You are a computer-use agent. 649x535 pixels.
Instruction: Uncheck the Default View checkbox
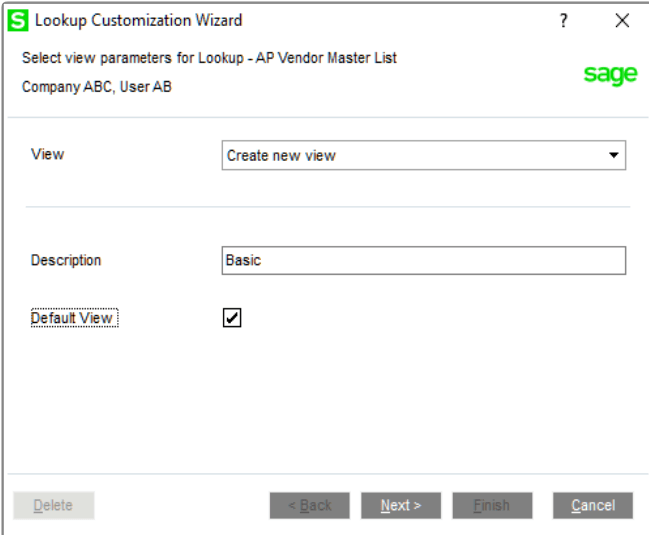[232, 318]
